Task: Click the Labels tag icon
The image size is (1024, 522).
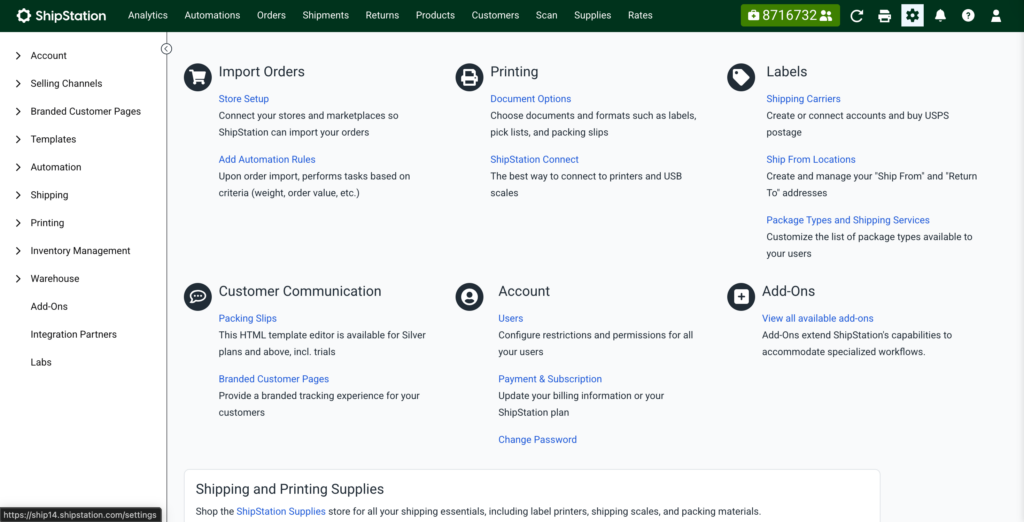Action: 741,77
